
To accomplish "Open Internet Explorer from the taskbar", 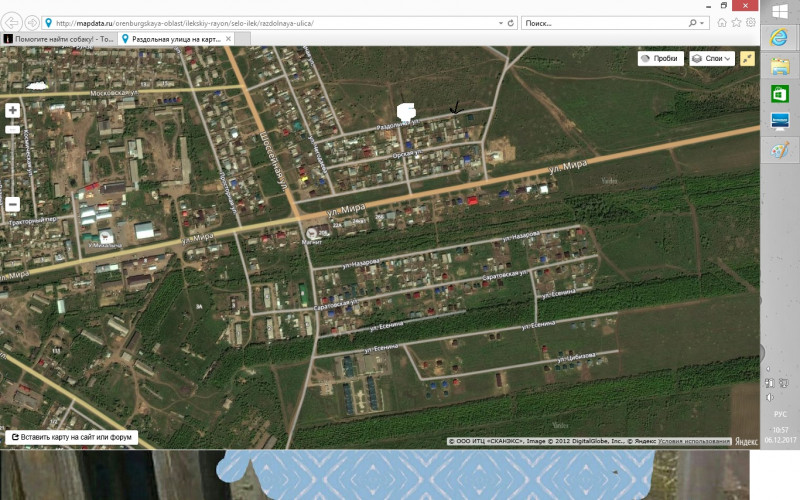I will point(779,37).
